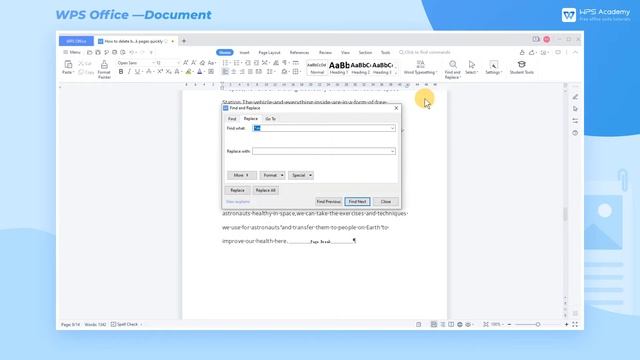
Task: Switch to the Go To tab
Action: 271,119
